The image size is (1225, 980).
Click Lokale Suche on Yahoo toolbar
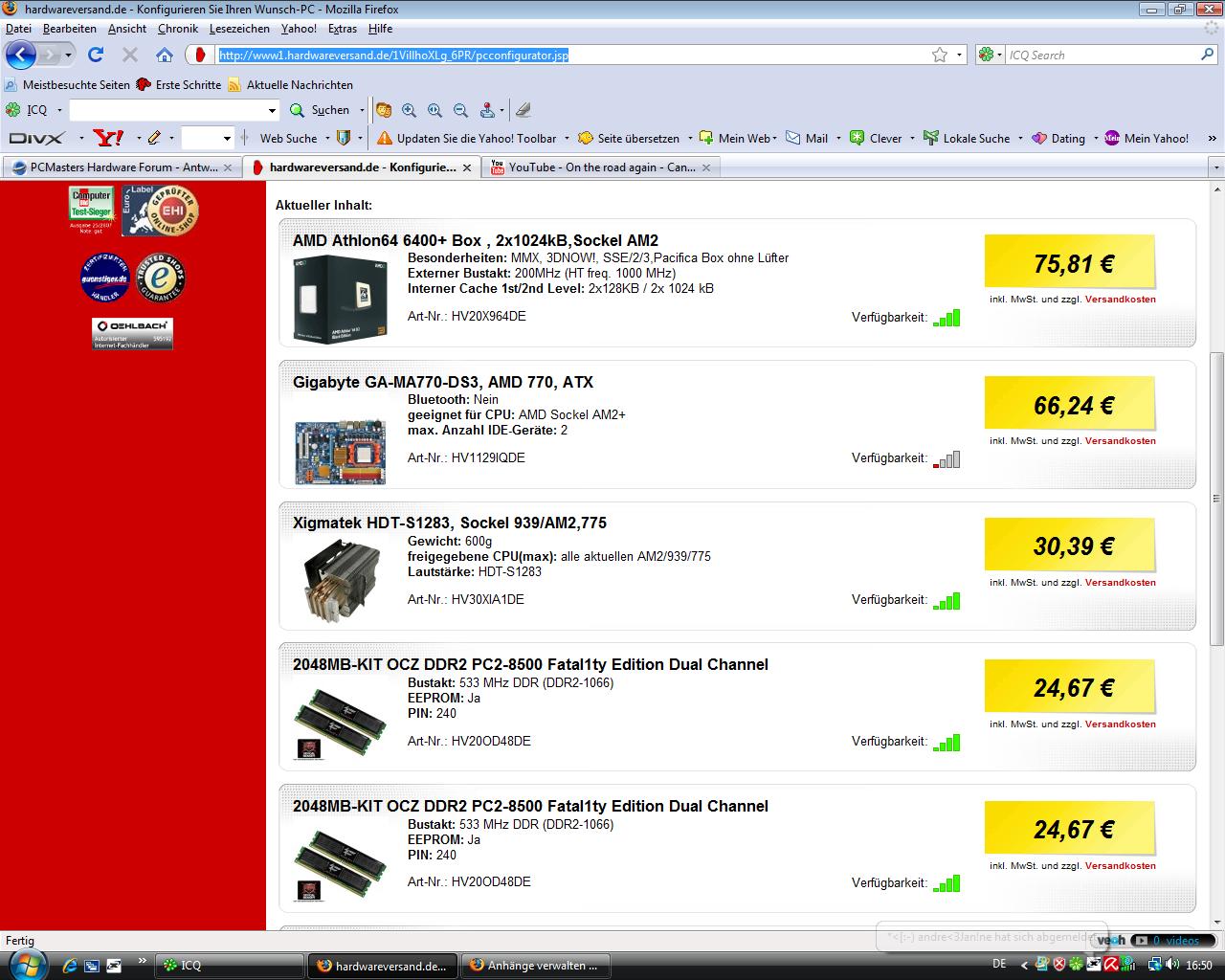point(967,138)
